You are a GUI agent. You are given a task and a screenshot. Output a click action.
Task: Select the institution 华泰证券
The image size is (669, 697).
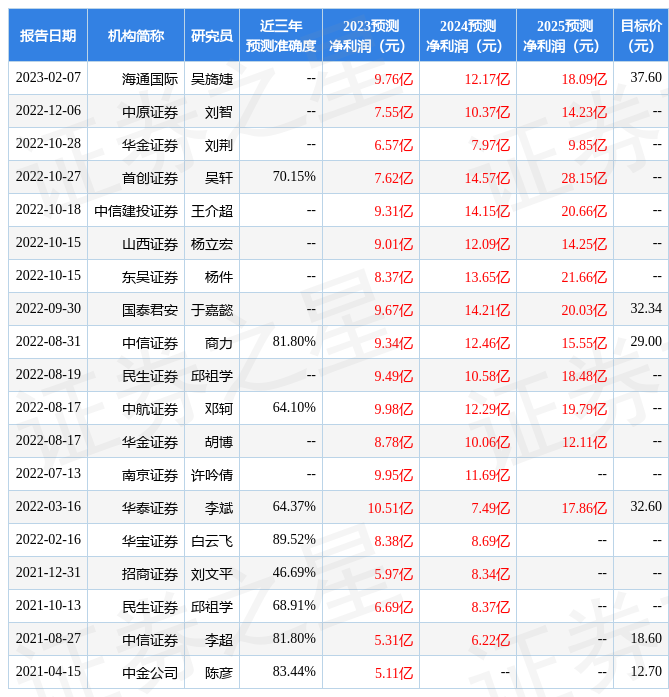pos(150,508)
